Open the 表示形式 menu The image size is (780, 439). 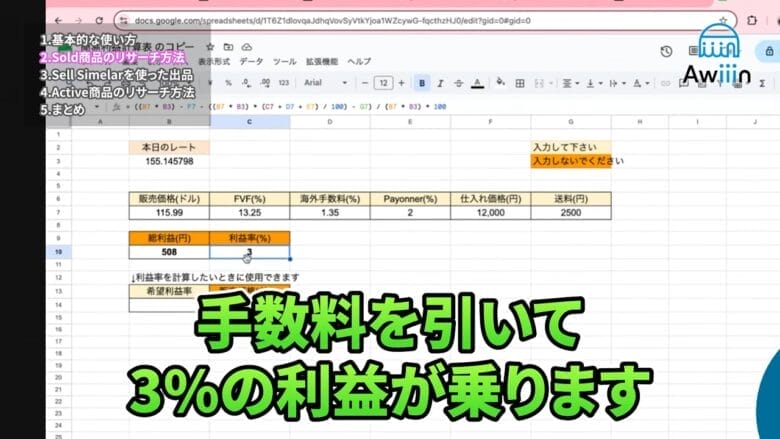[x=214, y=62]
